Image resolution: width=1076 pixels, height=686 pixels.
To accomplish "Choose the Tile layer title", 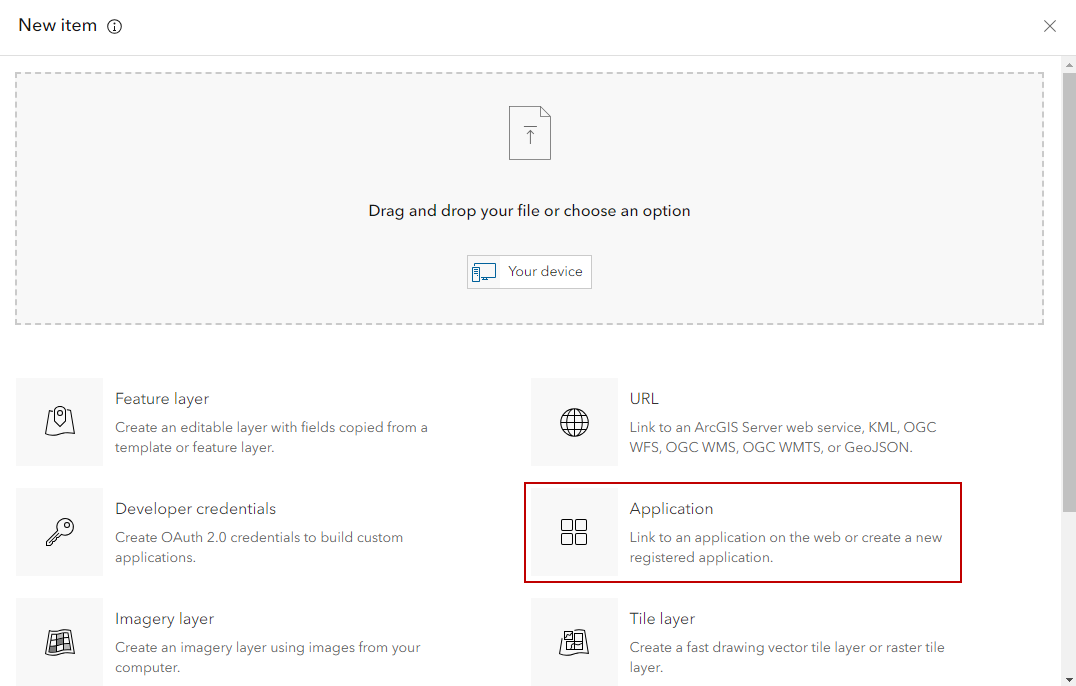I will pos(662,619).
